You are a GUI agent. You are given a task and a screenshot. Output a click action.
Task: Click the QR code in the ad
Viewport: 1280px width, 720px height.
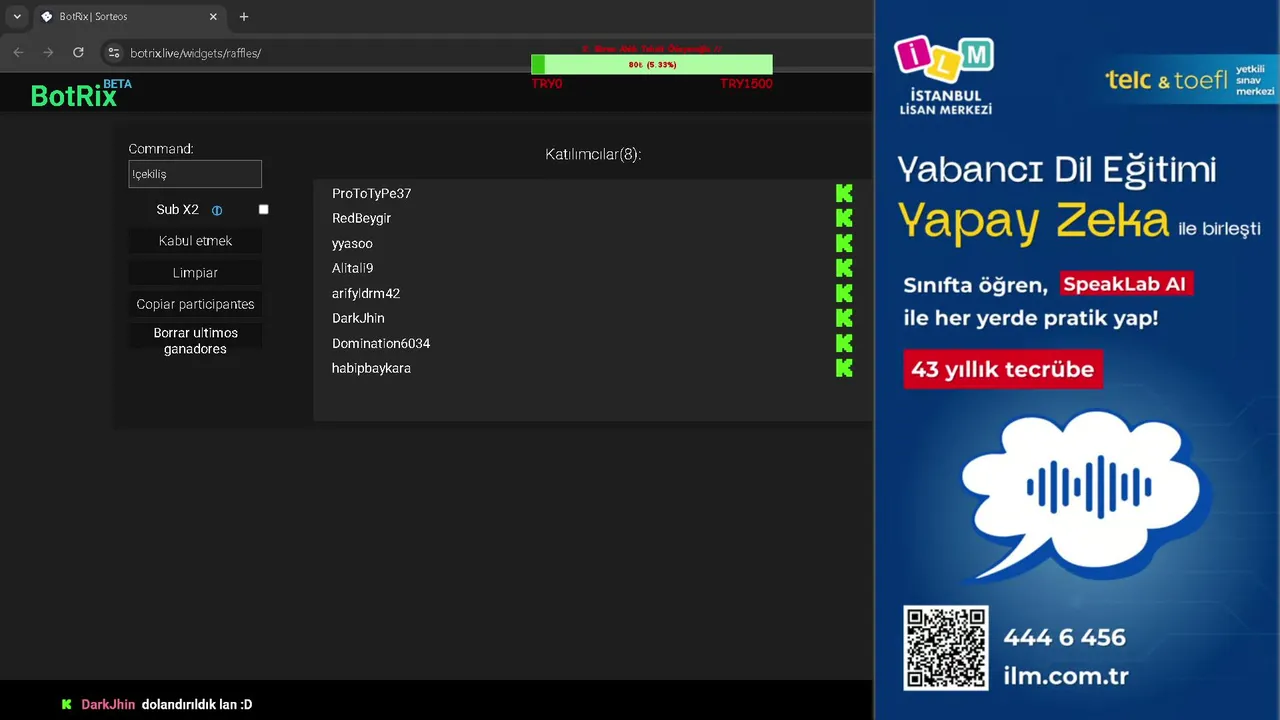(946, 648)
